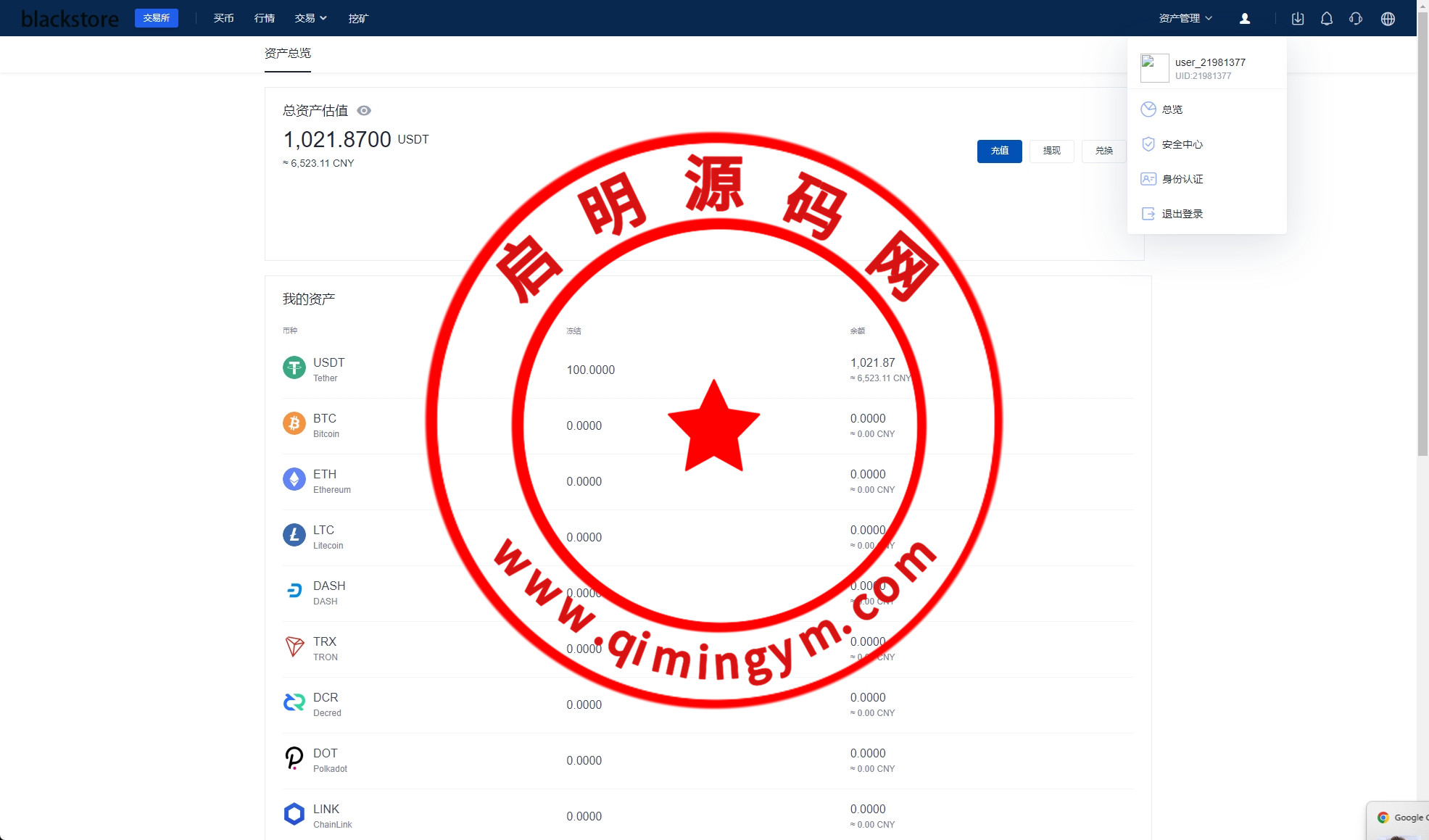Switch to the 资产总览 tab
1429x840 pixels.
[x=287, y=54]
